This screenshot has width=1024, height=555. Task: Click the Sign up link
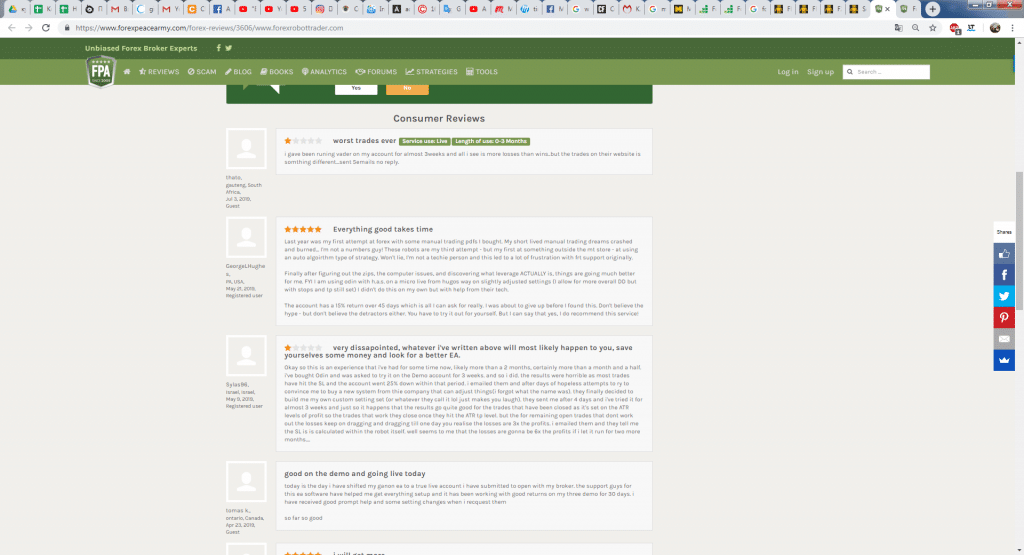click(820, 72)
